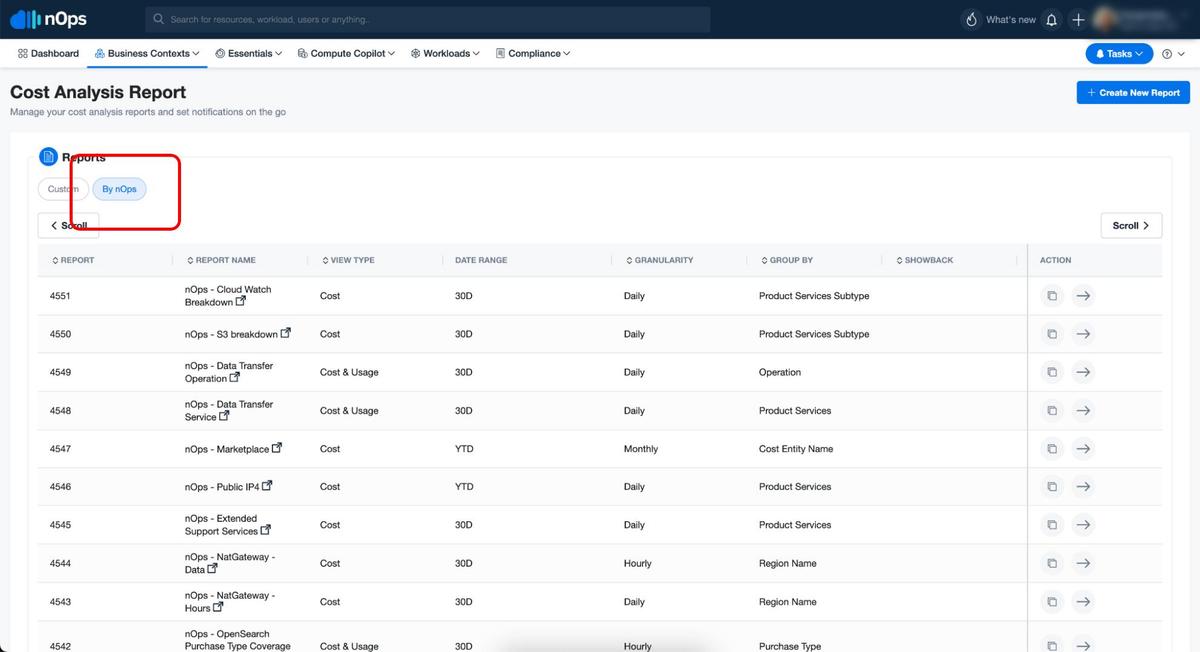Open NatGateway Data report 4544 arrow
Screen dimensions: 1200x652
1083,563
